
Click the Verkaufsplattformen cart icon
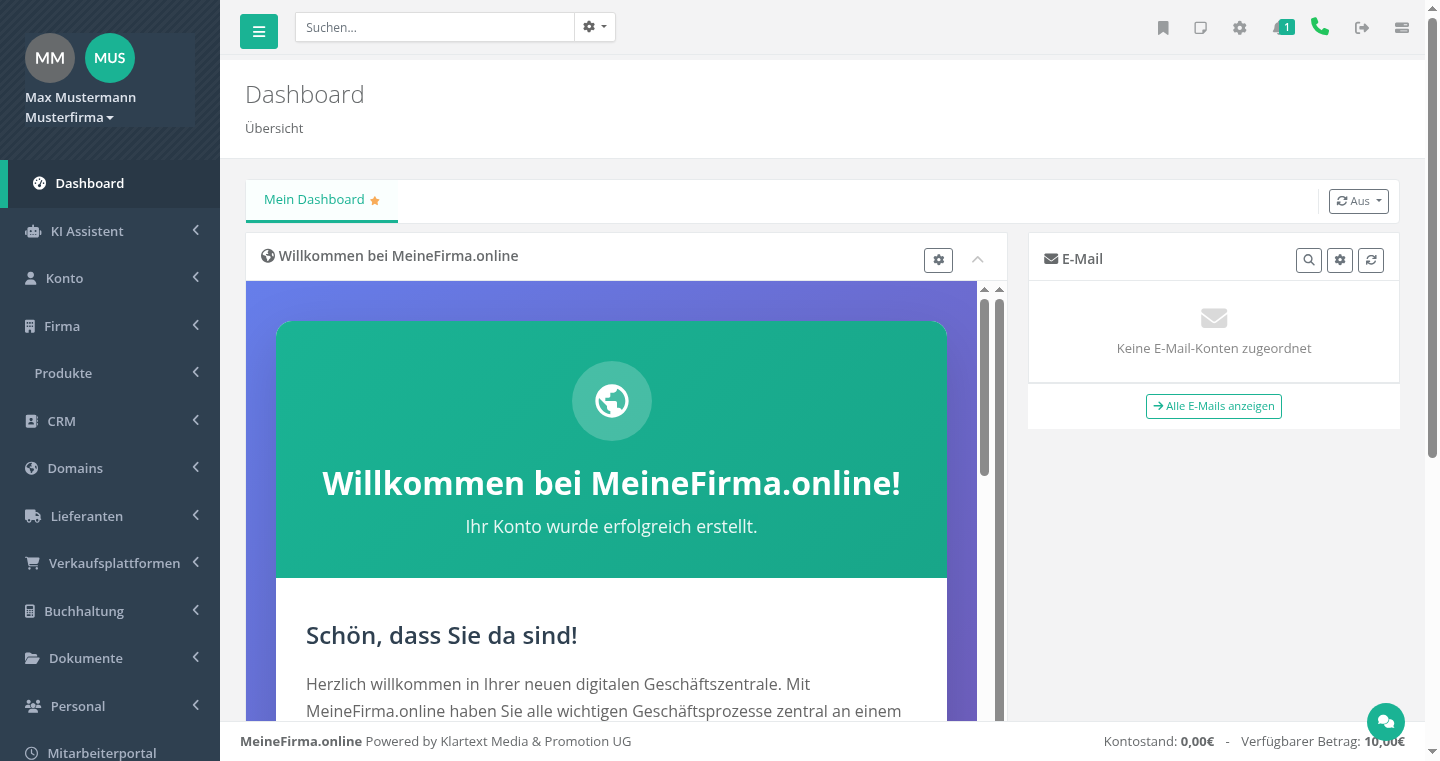coord(33,563)
